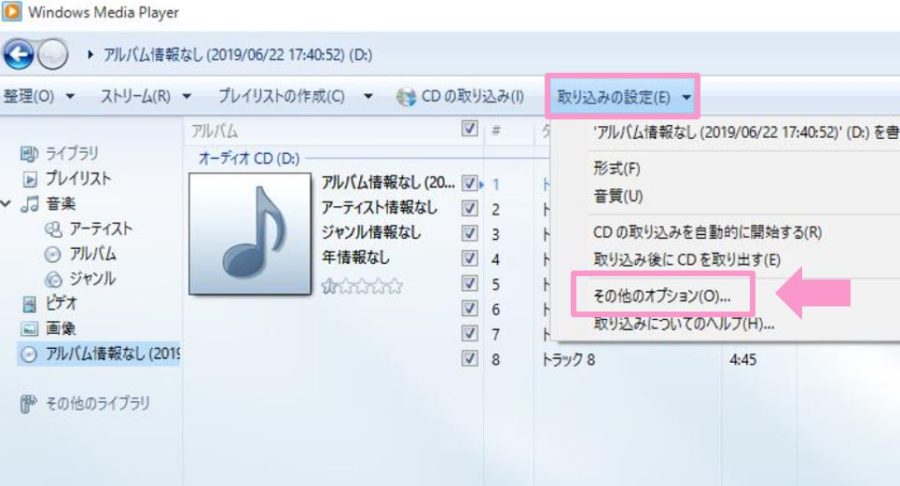The image size is (900, 486).
Task: Set a rating on the star bar
Action: (x=362, y=286)
